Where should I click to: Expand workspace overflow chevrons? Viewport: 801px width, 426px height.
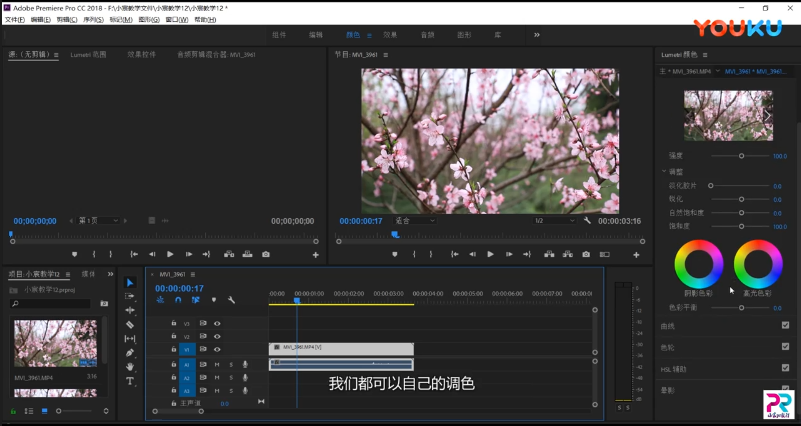pyautogui.click(x=537, y=35)
